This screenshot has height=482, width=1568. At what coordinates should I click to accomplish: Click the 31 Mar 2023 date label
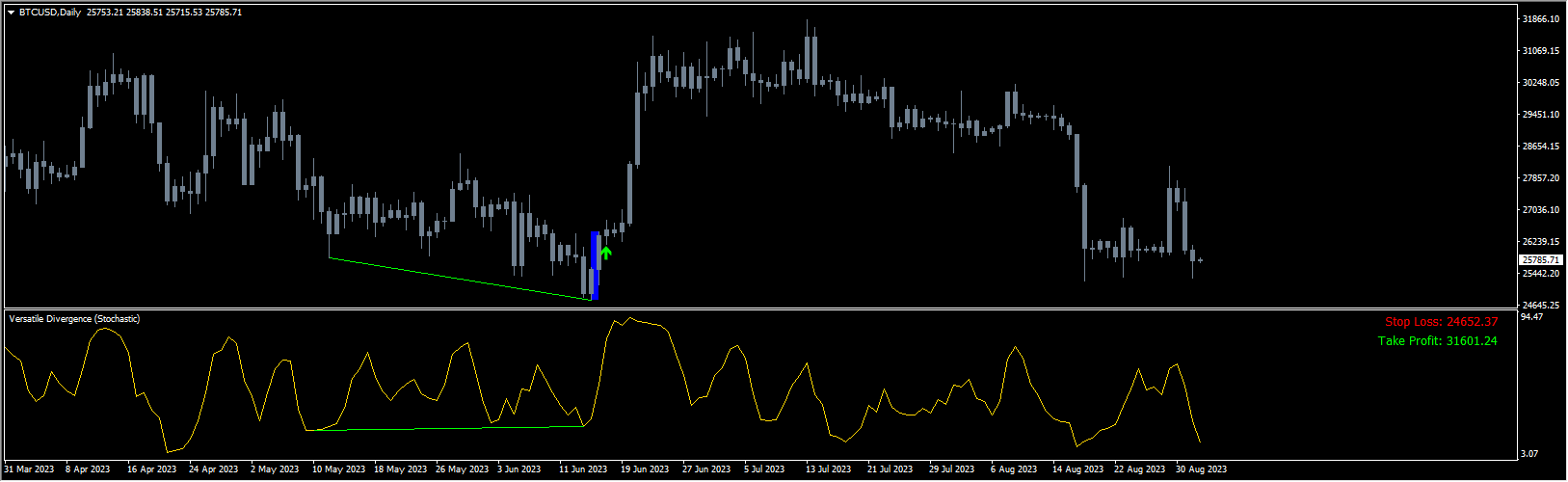tap(29, 470)
